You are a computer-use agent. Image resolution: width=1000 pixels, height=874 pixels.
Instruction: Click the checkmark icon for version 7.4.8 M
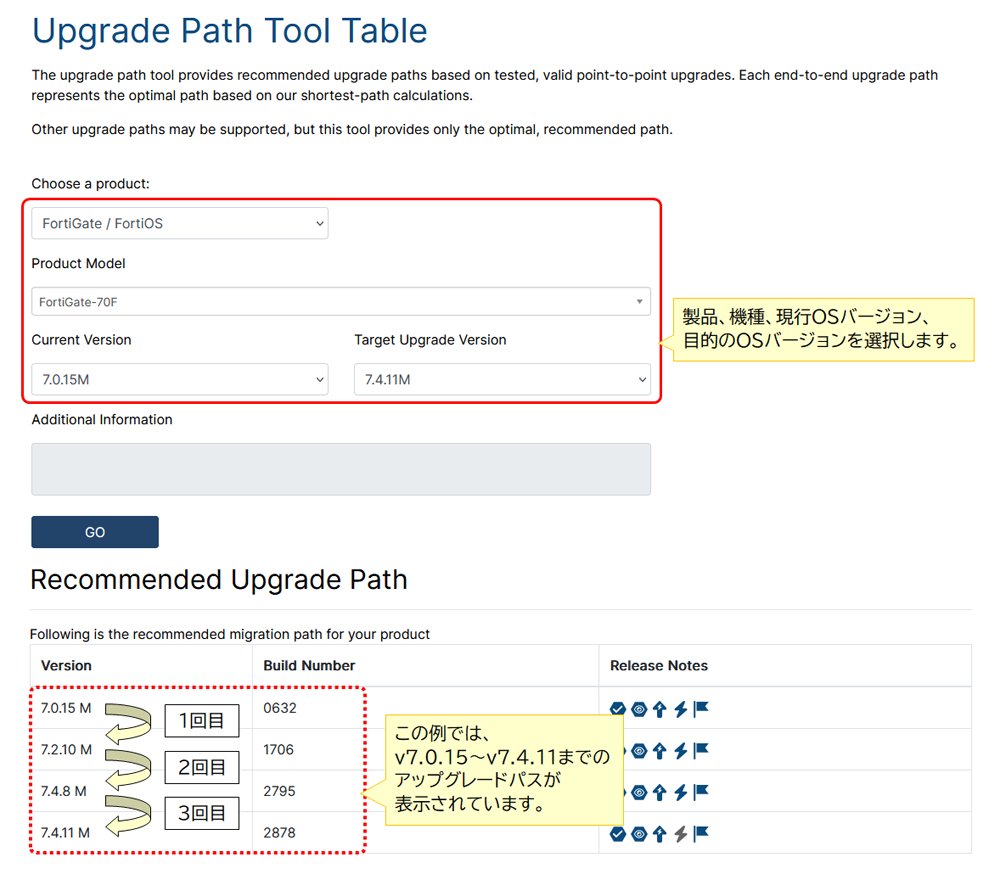click(x=617, y=791)
